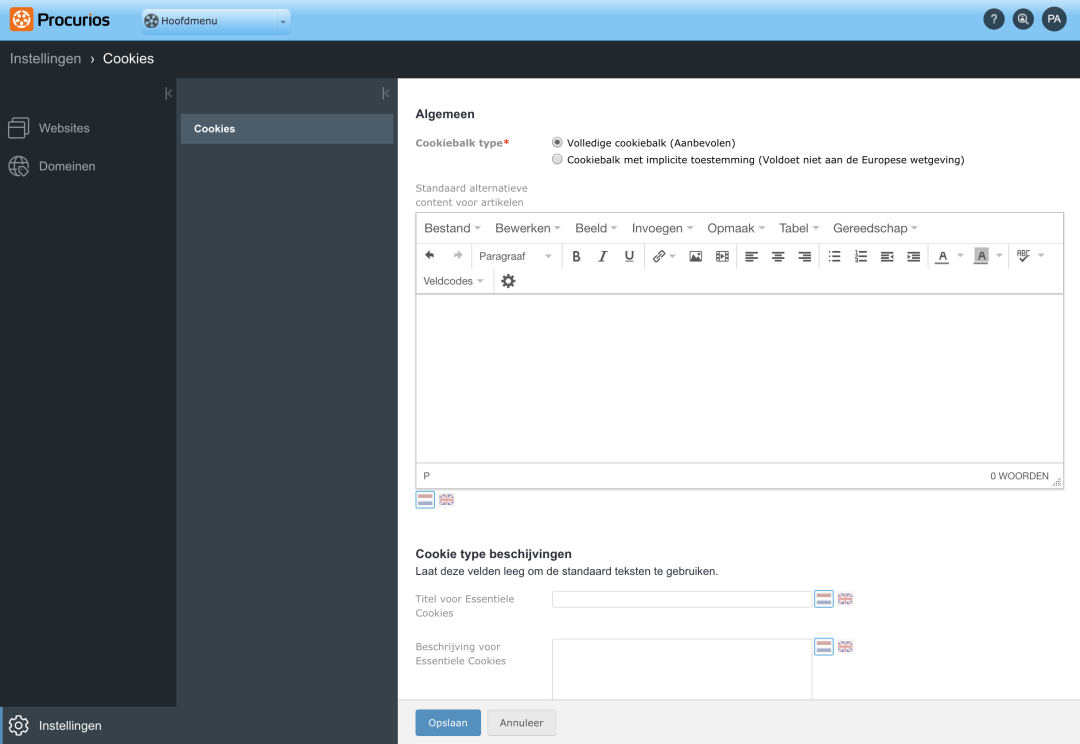Toggle bold formatting in editor
Image resolution: width=1080 pixels, height=744 pixels.
point(576,256)
